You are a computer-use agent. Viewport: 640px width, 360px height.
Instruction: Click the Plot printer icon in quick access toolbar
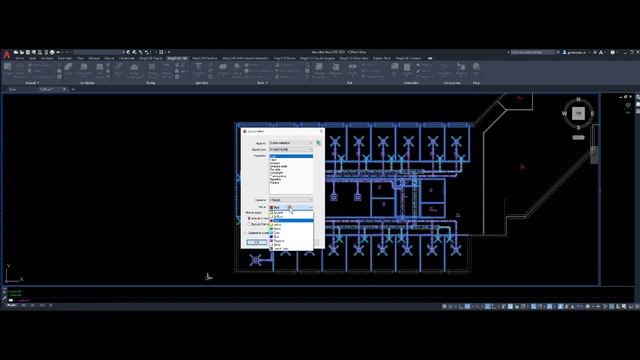pos(52,52)
